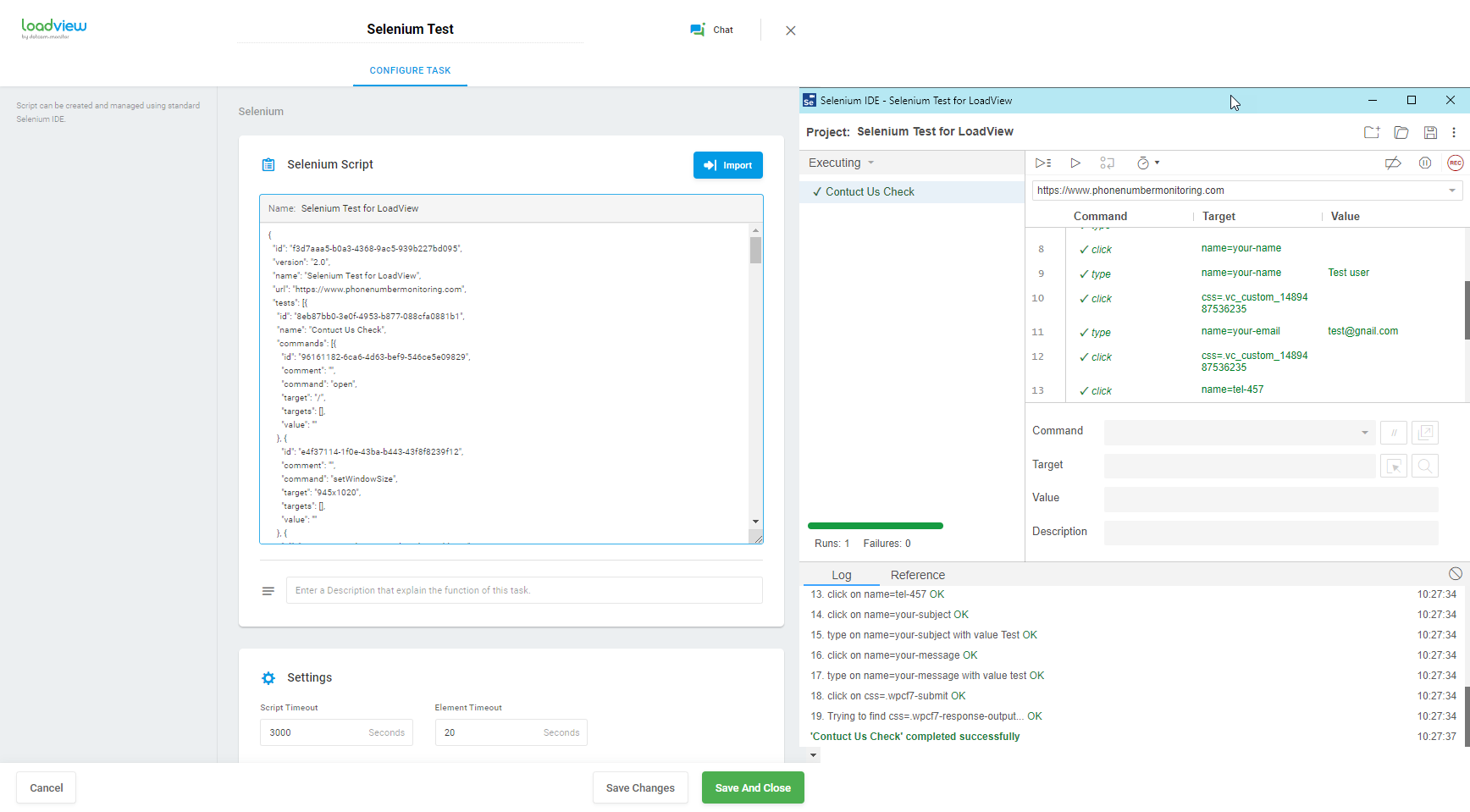
Task: Click the Command column header
Action: pos(1100,217)
